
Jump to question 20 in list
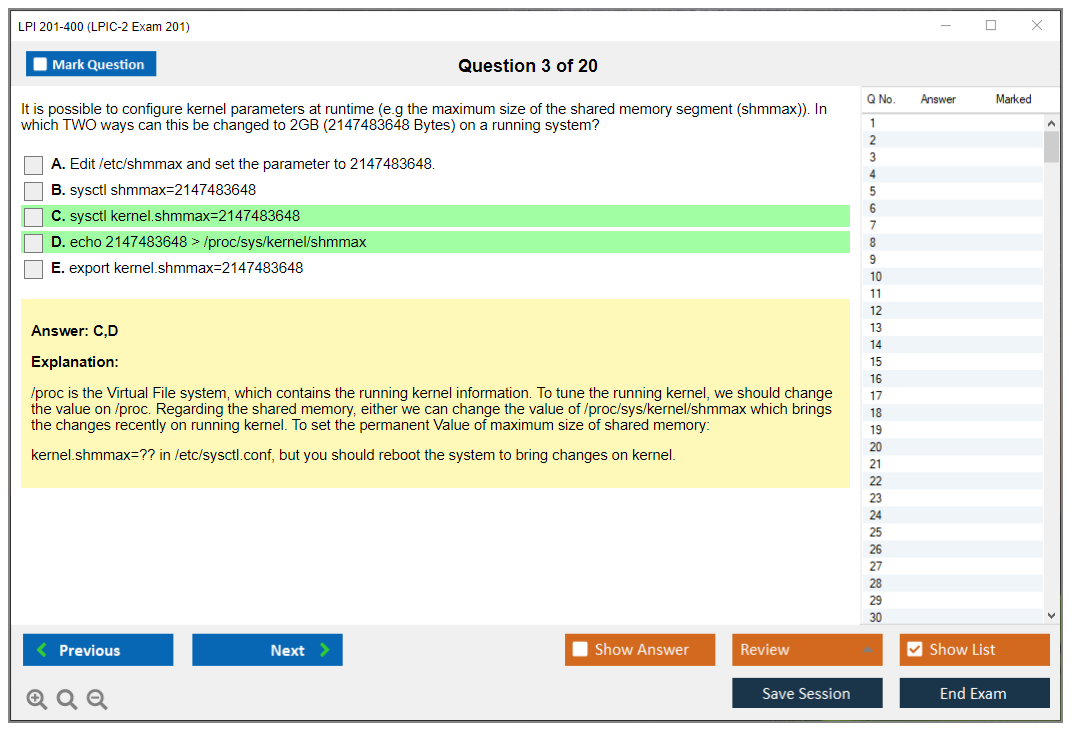pyautogui.click(x=876, y=447)
